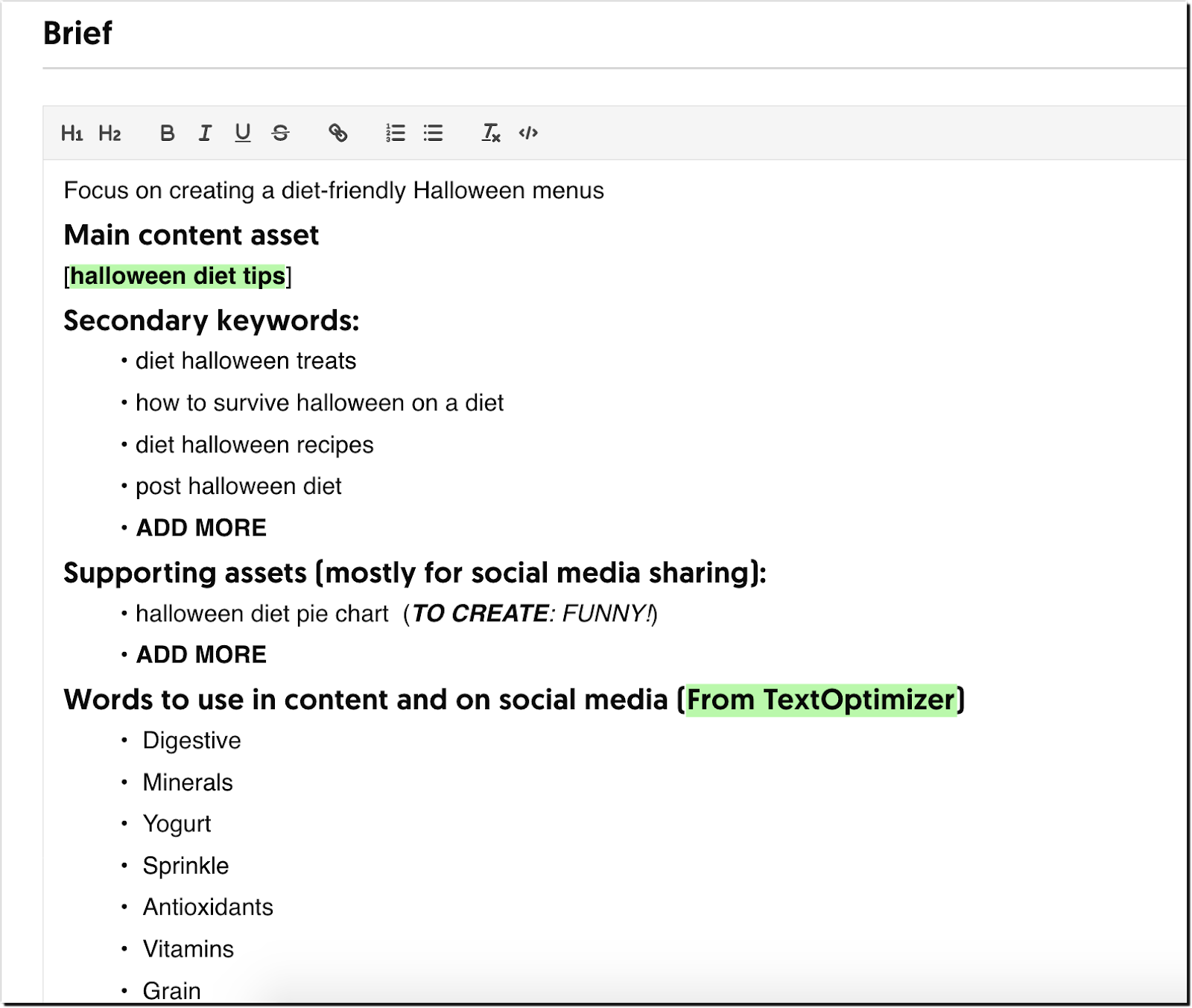Insert code block with code icon
The height and width of the screenshot is (1008, 1192).
point(528,133)
